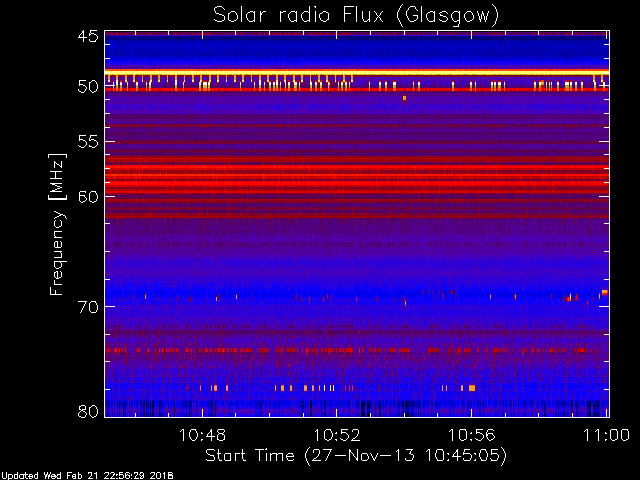Click the frequency tick label '80'
Viewport: 640px width, 480px height.
88,411
